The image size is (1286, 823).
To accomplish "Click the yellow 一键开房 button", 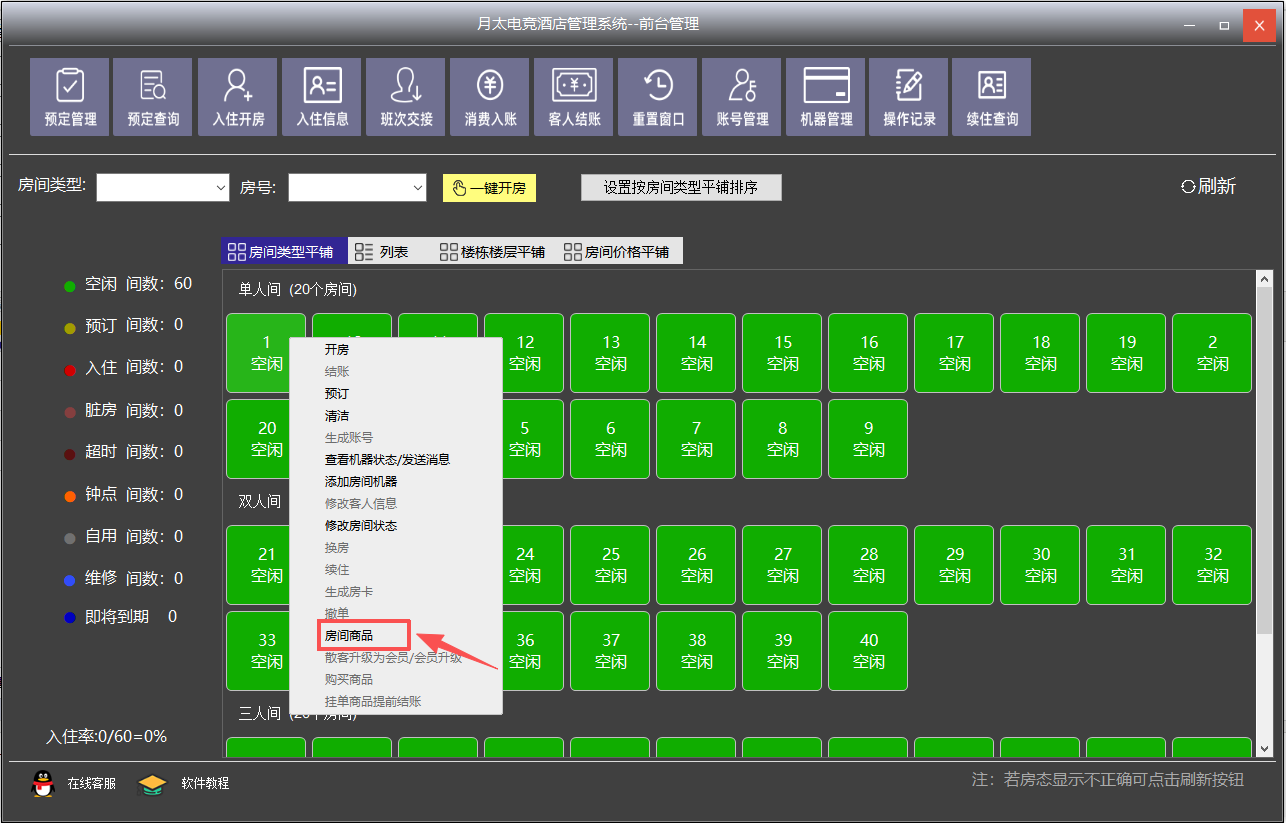I will tap(489, 188).
